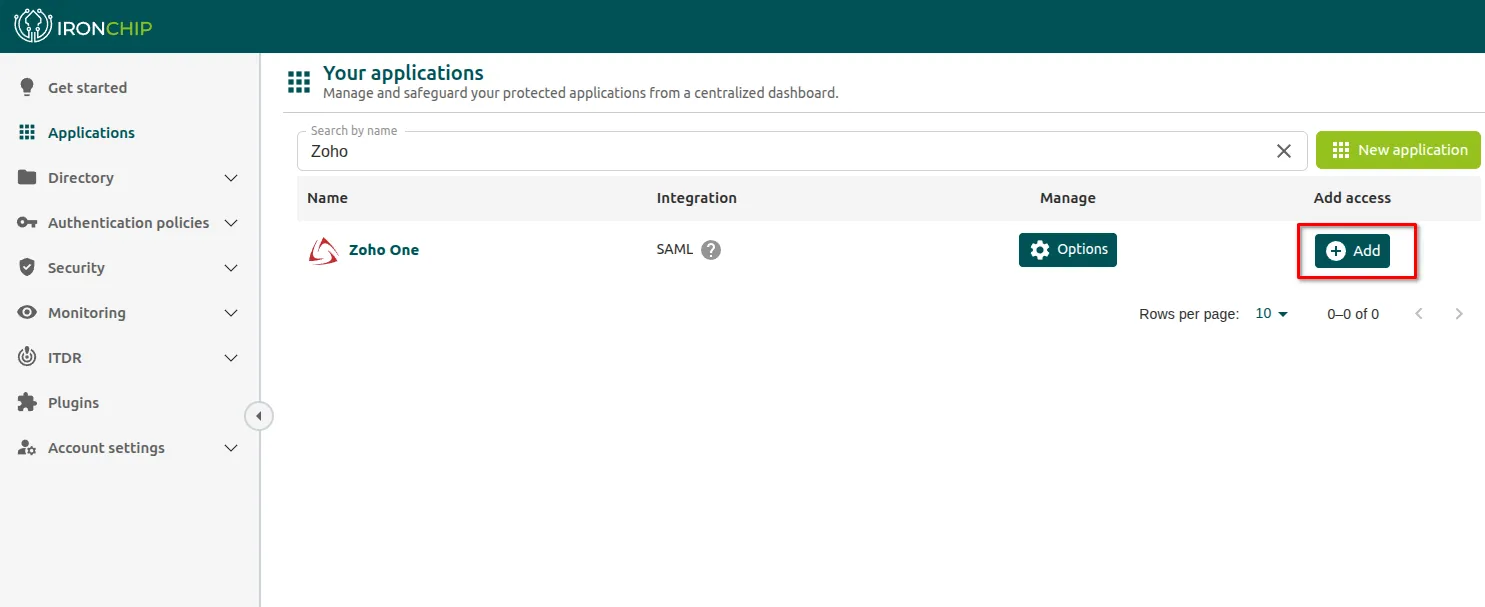
Task: Click the Plugins puzzle piece icon
Action: [x=27, y=402]
